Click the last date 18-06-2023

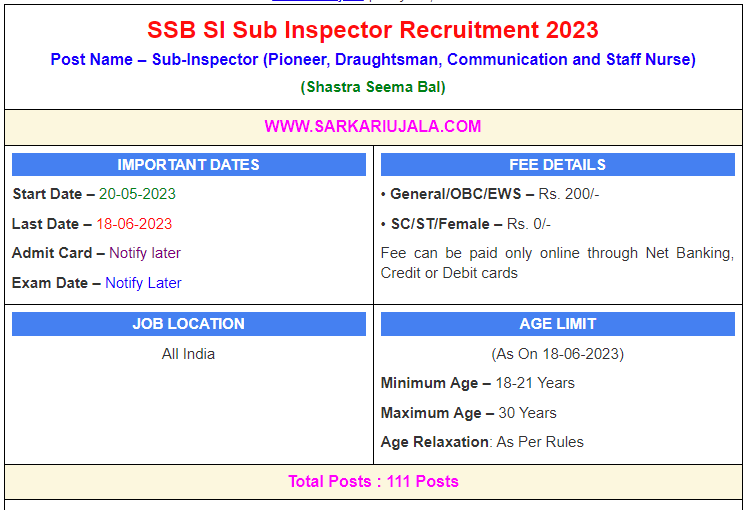(x=134, y=224)
